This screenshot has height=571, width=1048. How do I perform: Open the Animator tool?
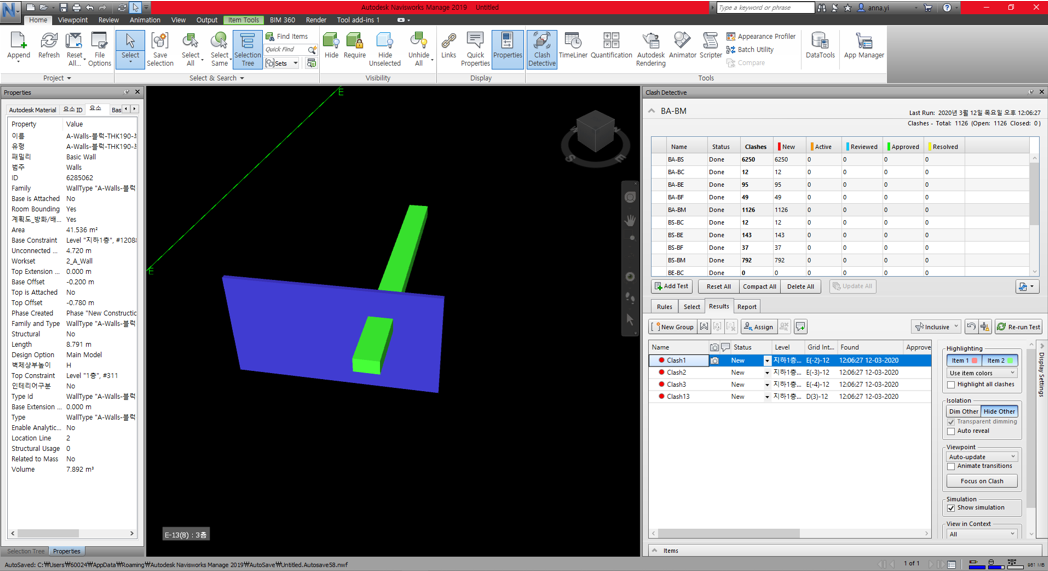pyautogui.click(x=682, y=45)
